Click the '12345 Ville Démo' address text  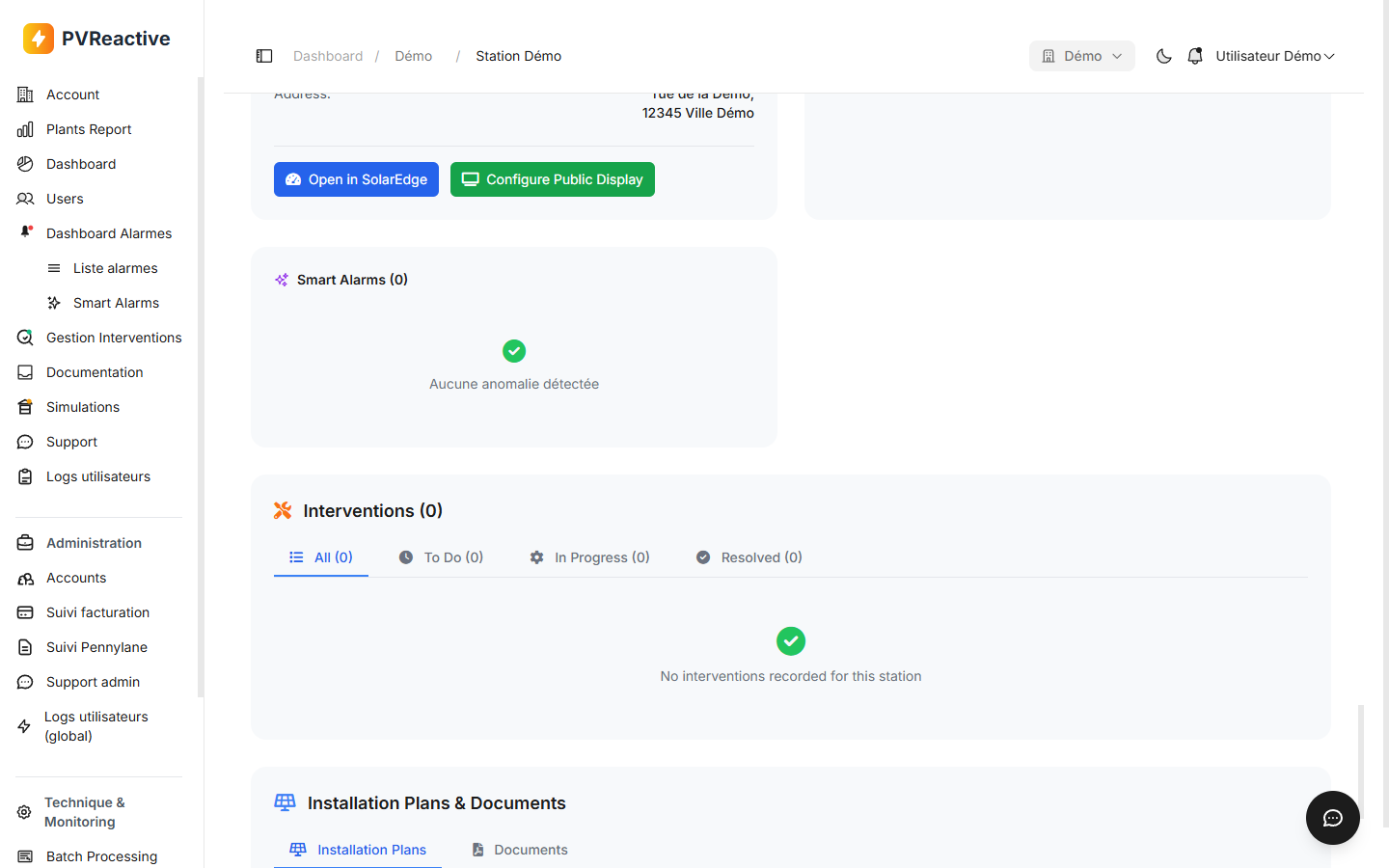[698, 113]
